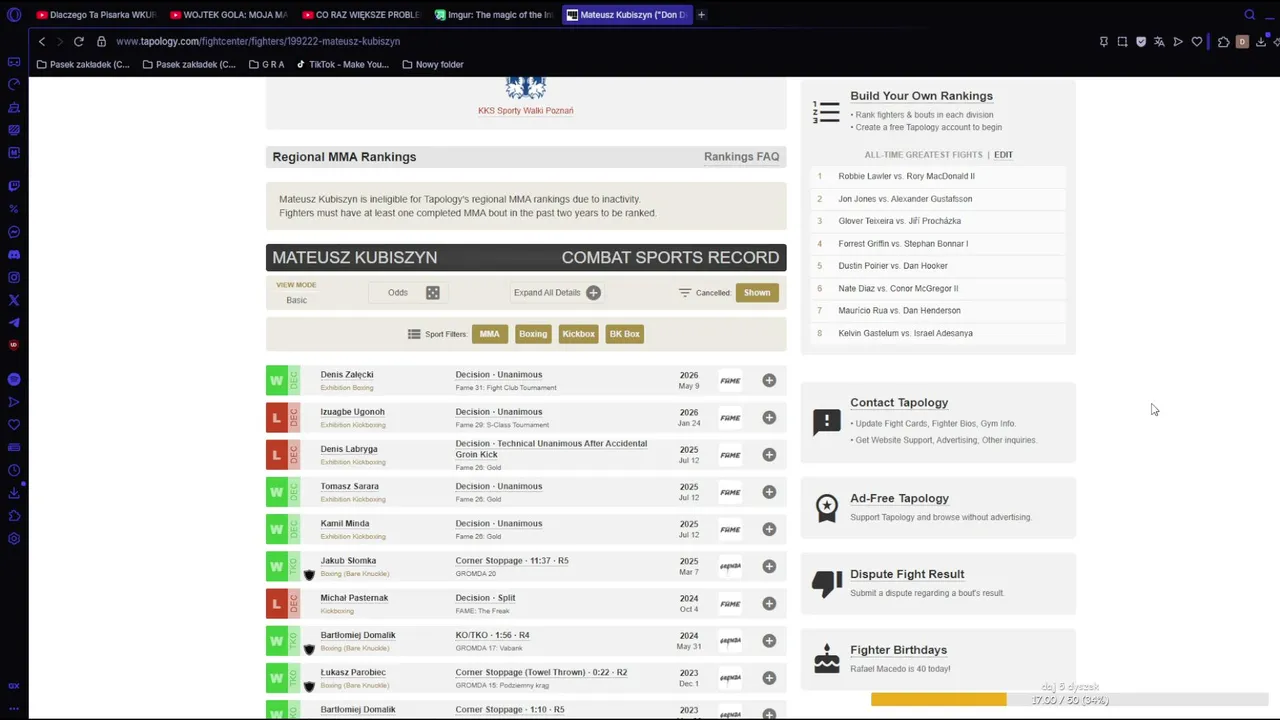Take a snapshot with the toolbar snapshot icon

pyautogui.click(x=1122, y=41)
